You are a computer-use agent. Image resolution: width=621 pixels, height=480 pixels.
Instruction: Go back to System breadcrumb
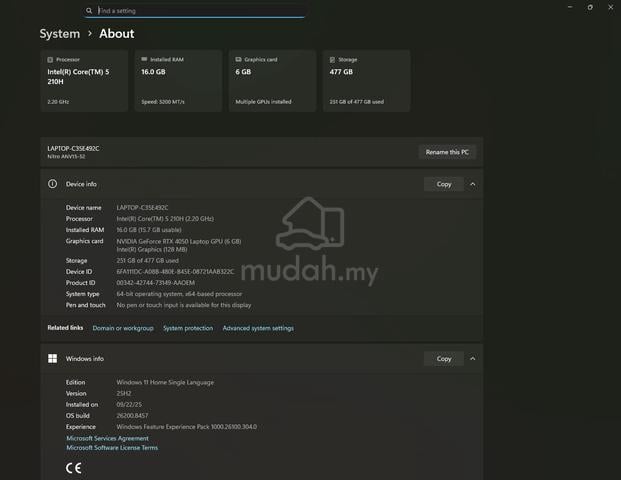pyautogui.click(x=60, y=34)
